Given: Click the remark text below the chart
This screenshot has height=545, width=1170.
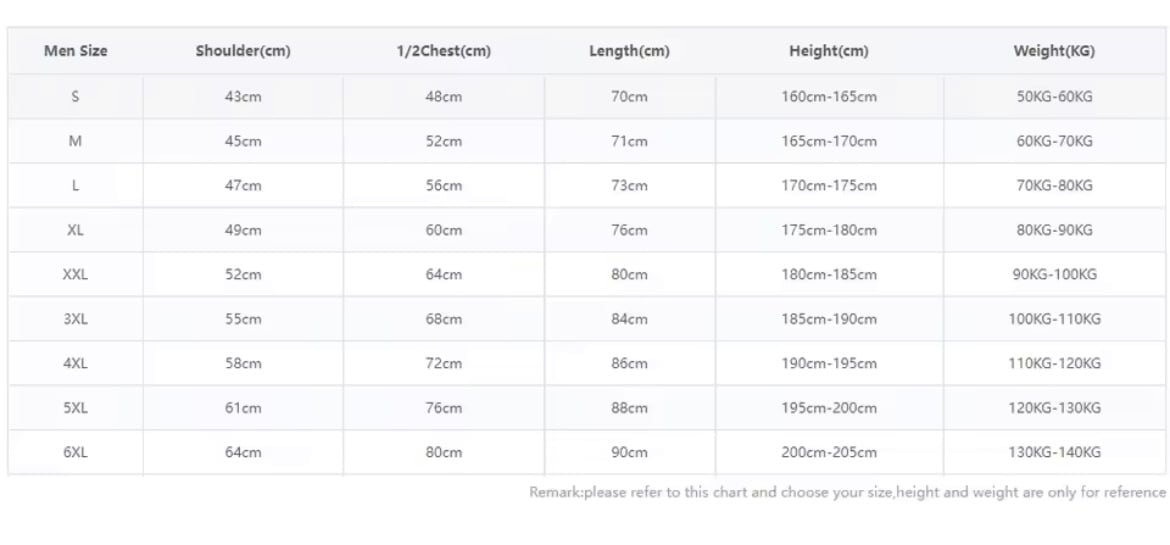Looking at the screenshot, I should [847, 492].
